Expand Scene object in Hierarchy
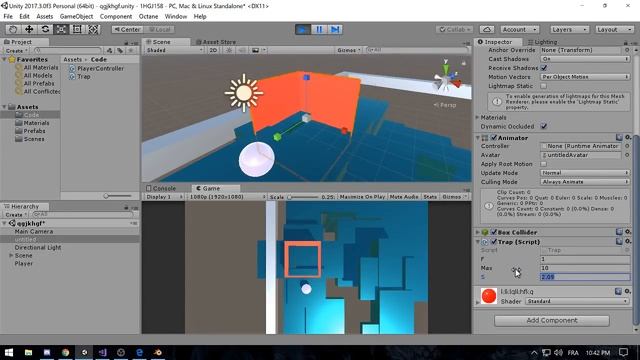 [x=11, y=256]
